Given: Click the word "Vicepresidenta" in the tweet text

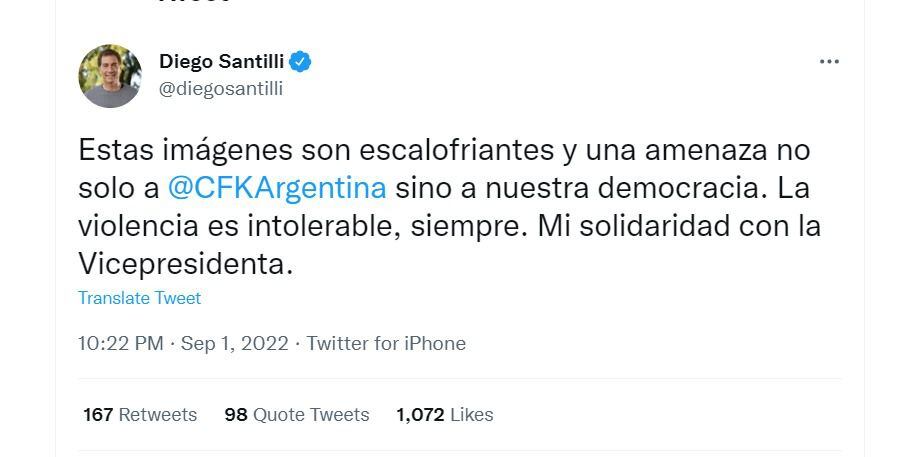Looking at the screenshot, I should click(183, 263).
